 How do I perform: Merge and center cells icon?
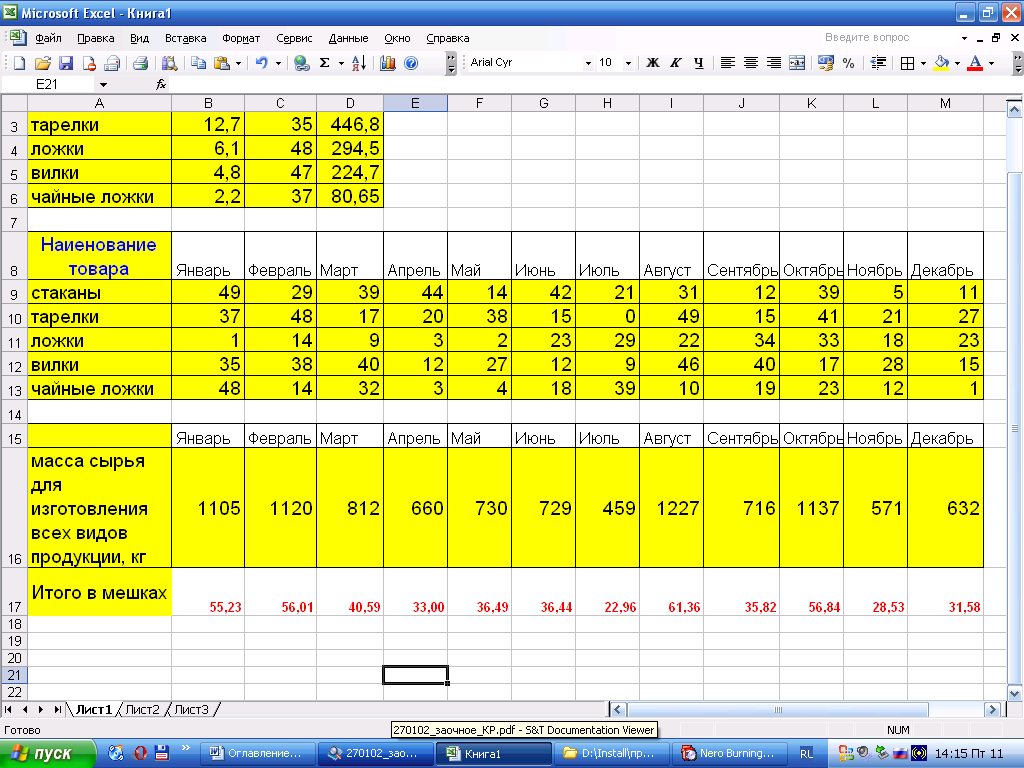click(x=797, y=63)
